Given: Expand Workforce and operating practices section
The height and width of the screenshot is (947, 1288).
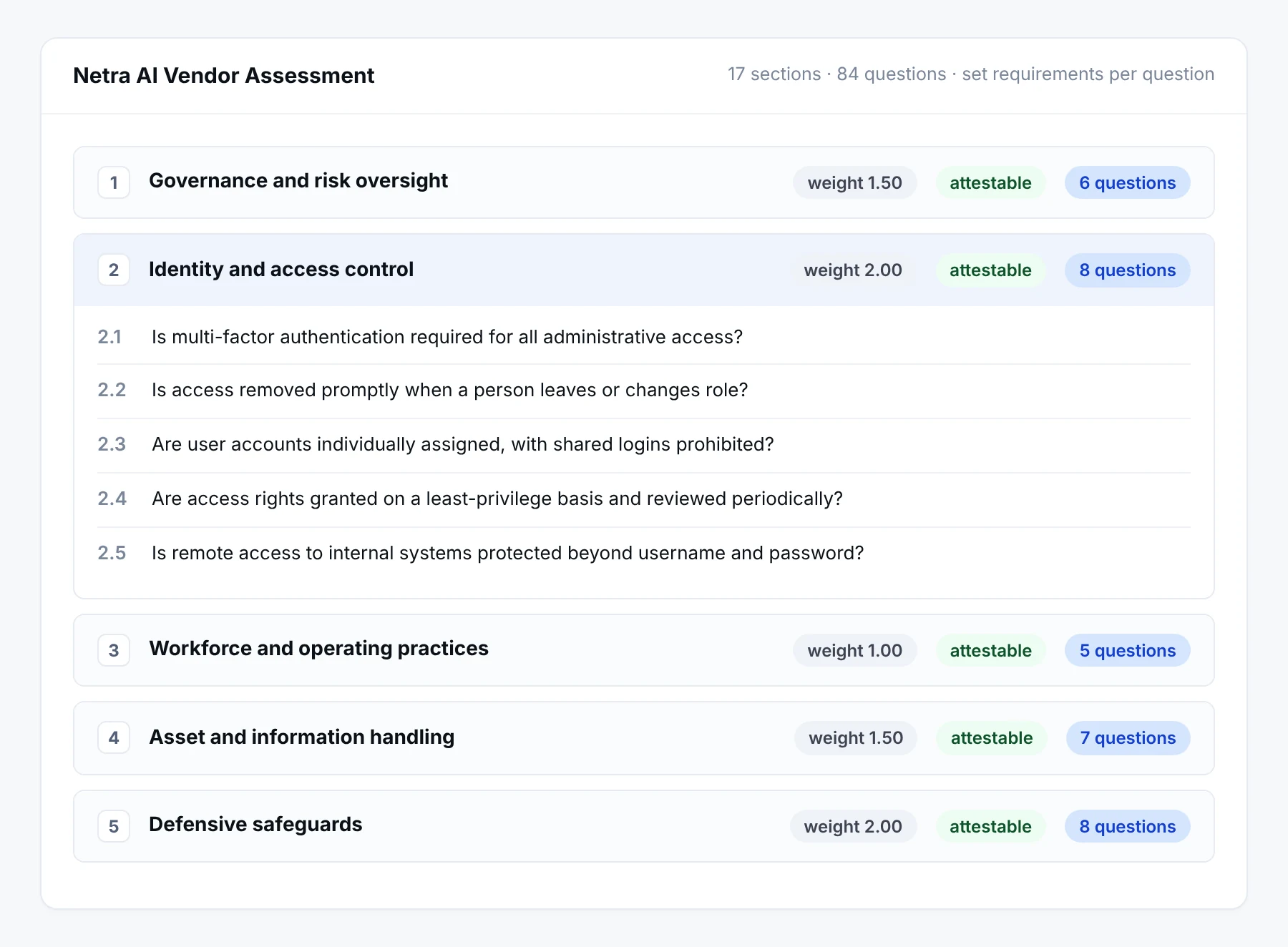Looking at the screenshot, I should 643,650.
